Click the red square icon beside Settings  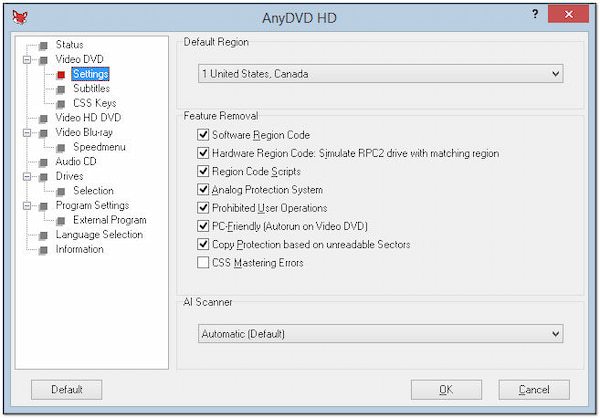(x=61, y=75)
